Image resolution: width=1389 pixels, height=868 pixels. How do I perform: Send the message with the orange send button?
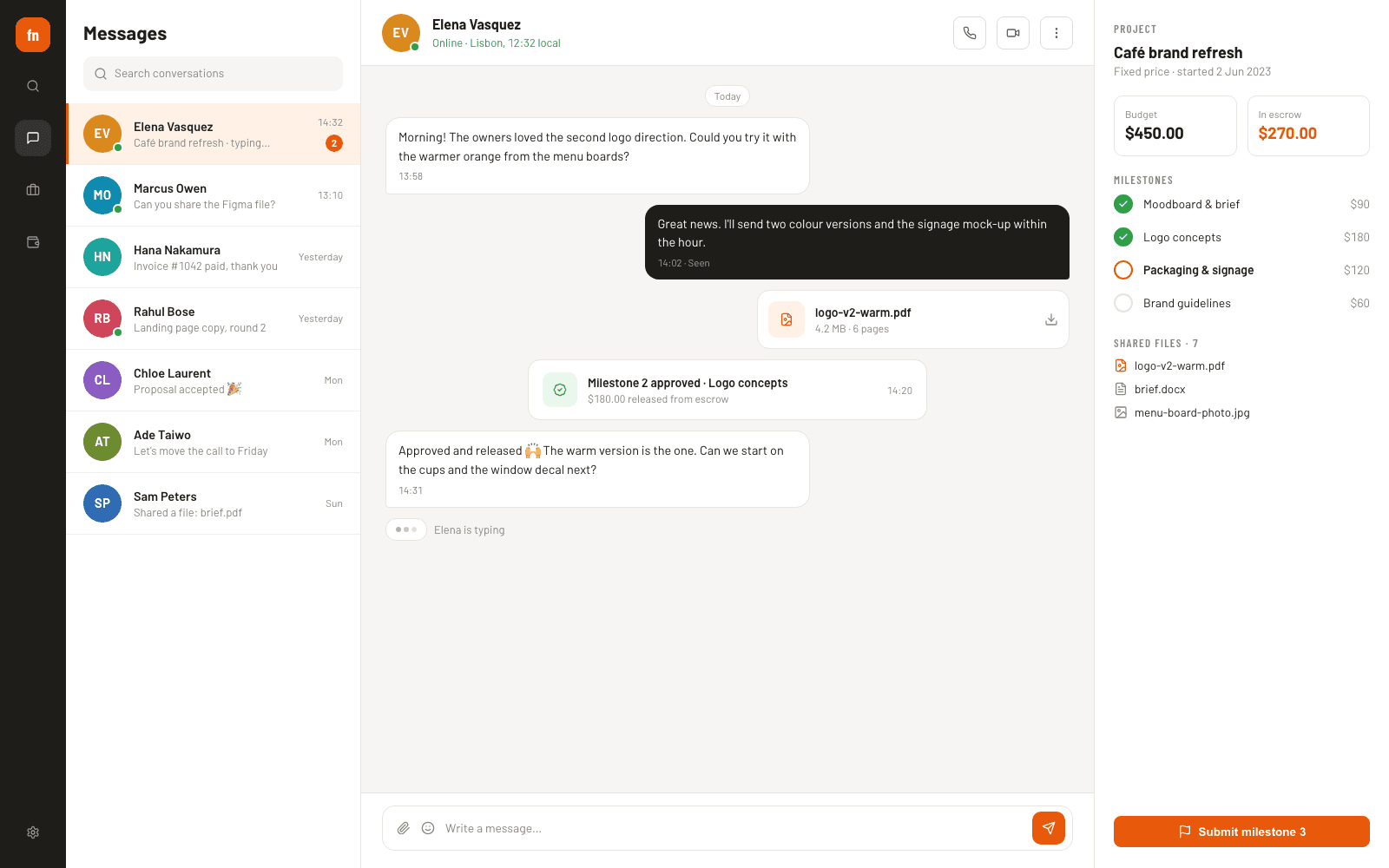coord(1049,828)
